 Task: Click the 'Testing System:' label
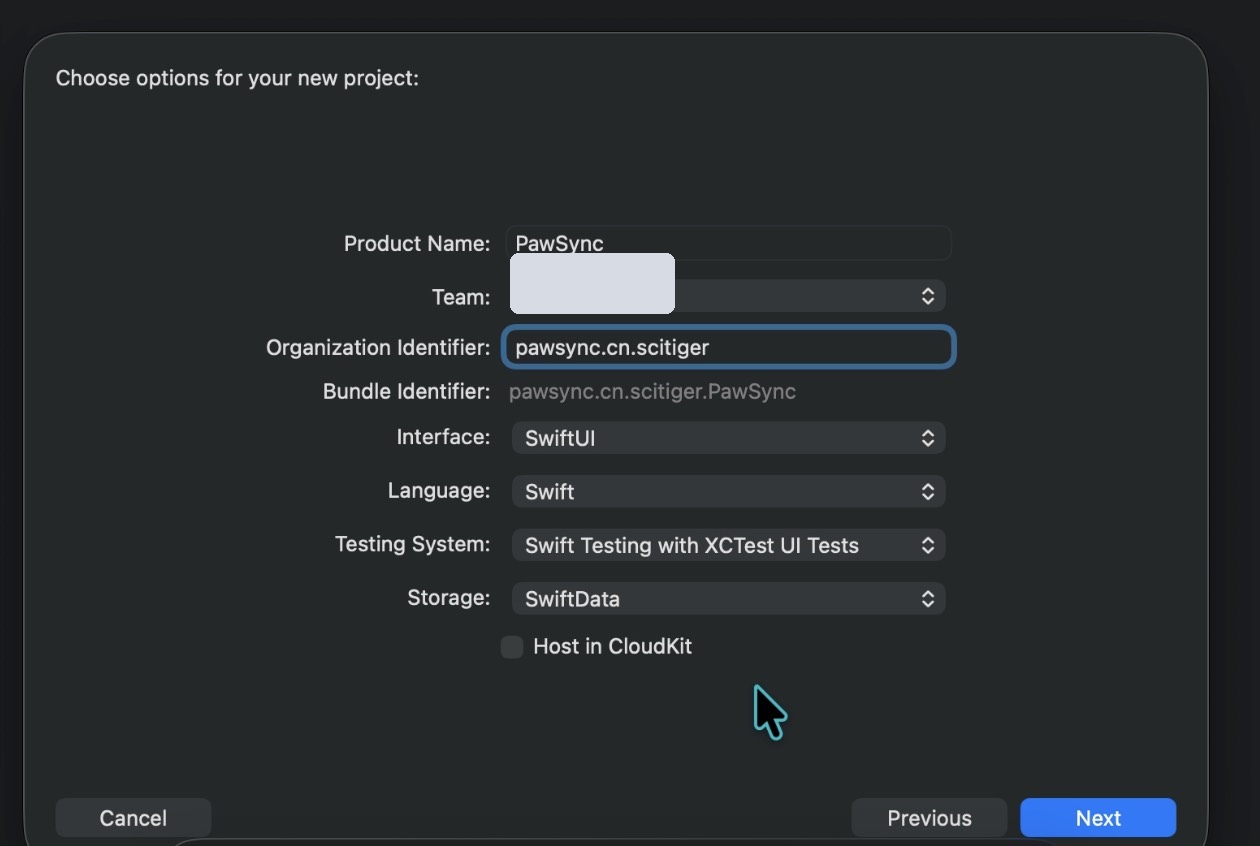coord(412,545)
